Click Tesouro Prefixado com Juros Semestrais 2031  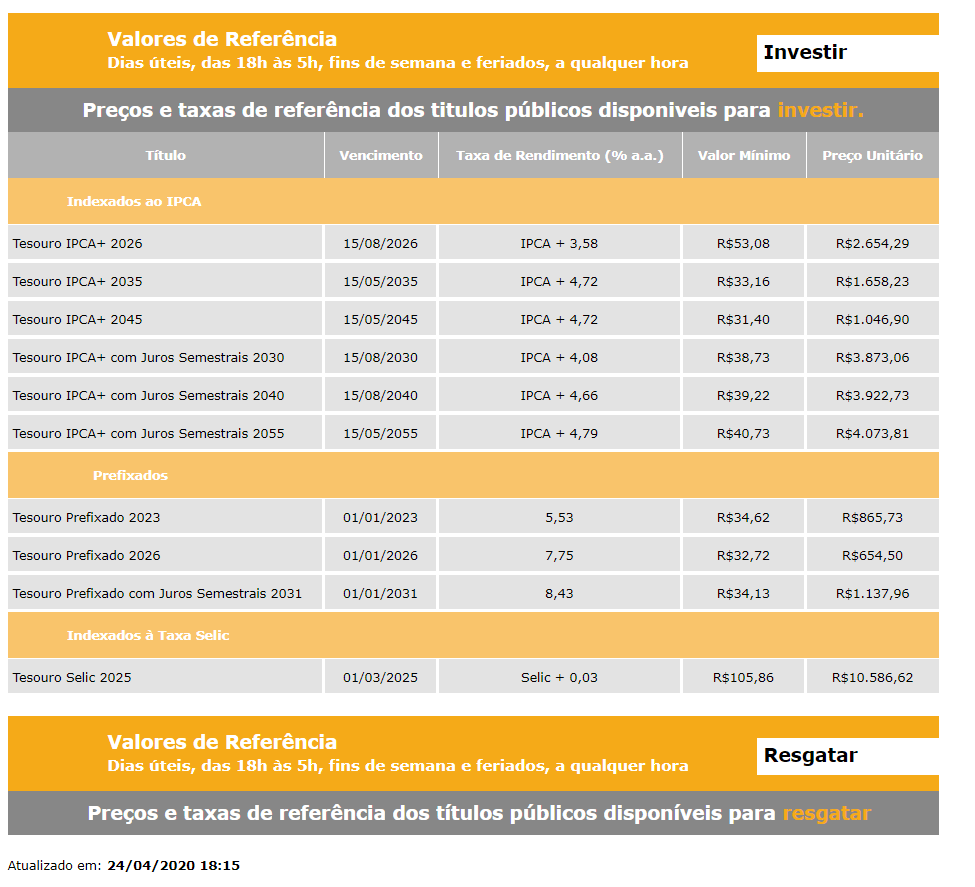coord(157,594)
